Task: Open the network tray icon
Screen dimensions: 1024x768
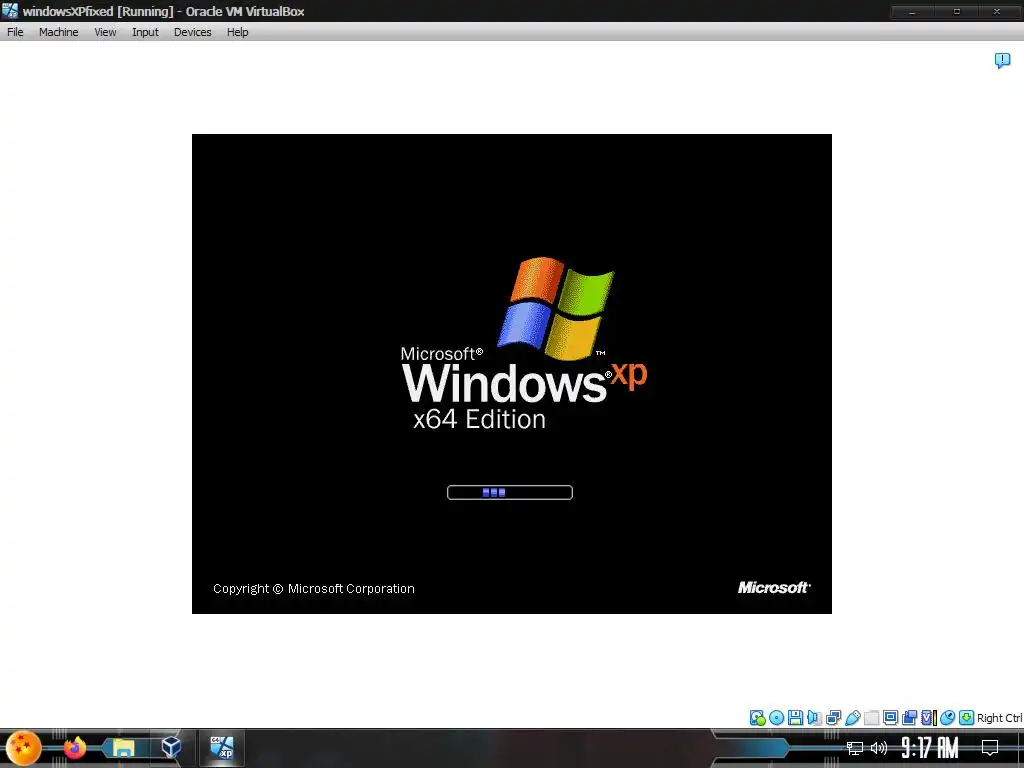Action: (855, 748)
